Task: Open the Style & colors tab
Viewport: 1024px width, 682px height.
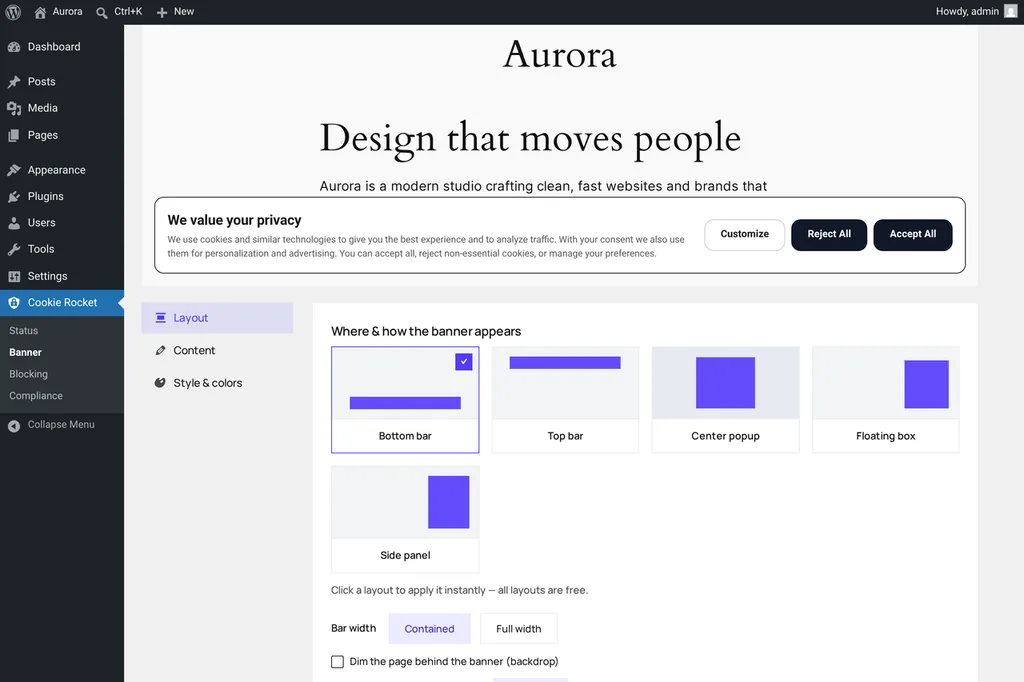Action: click(217, 383)
